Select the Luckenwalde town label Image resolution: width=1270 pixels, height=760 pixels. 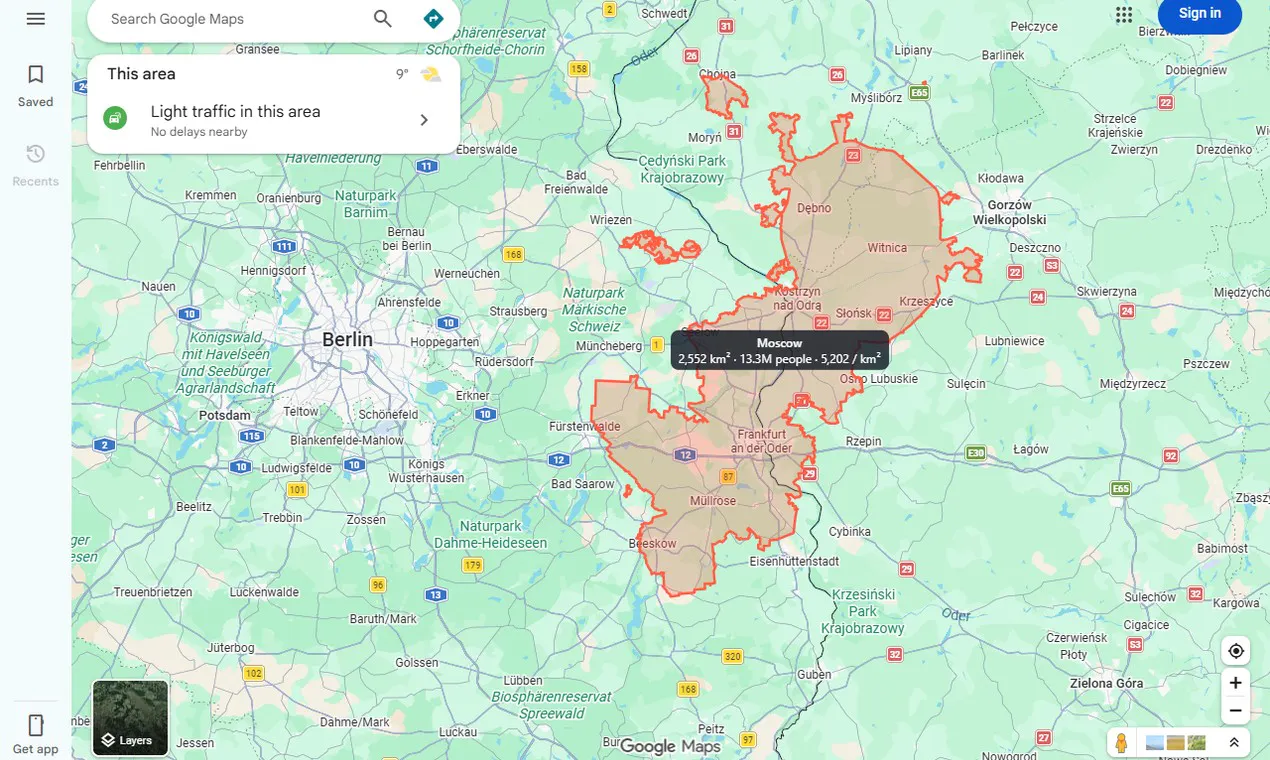[x=264, y=592]
